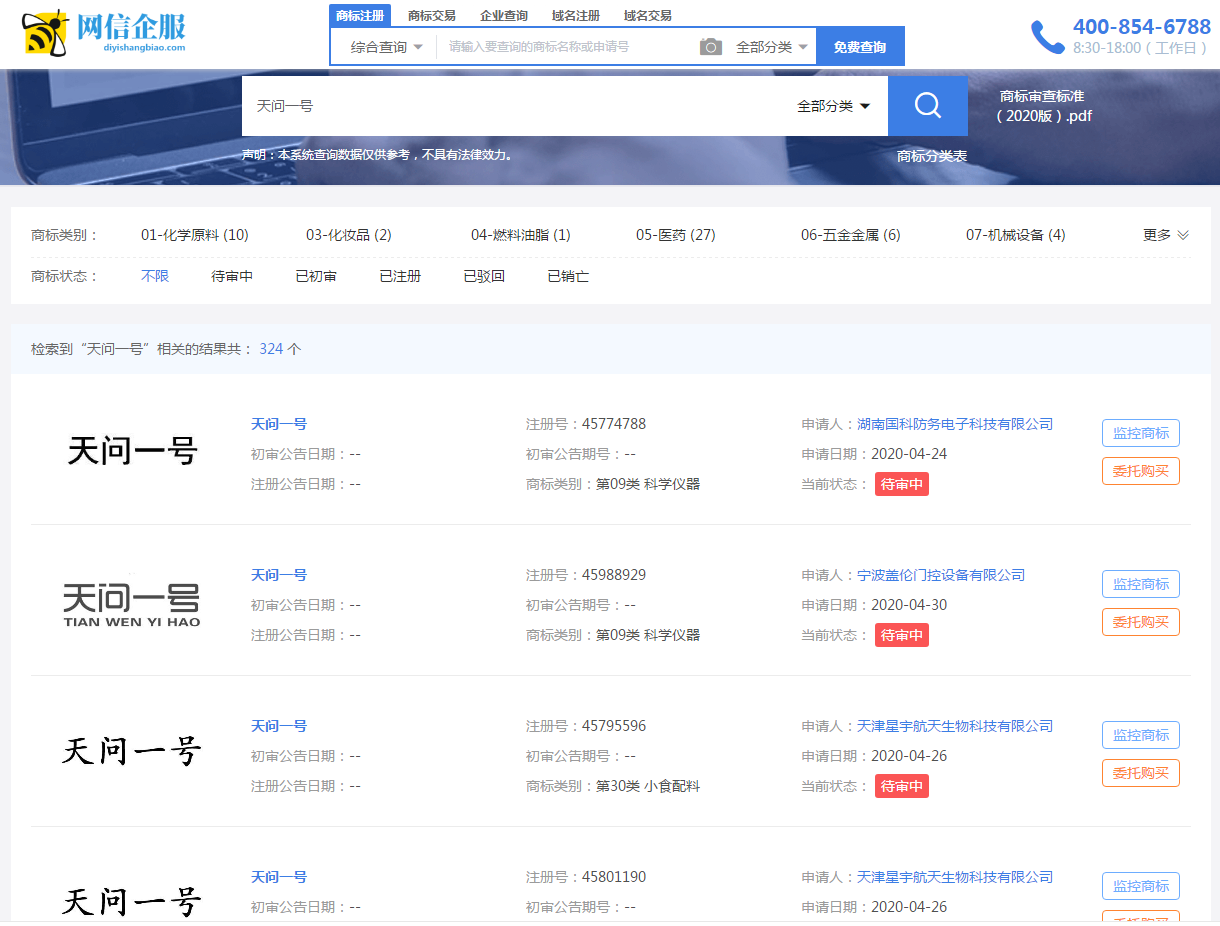Select status 已注册 filter
Viewport: 1220px width, 926px height.
(400, 276)
